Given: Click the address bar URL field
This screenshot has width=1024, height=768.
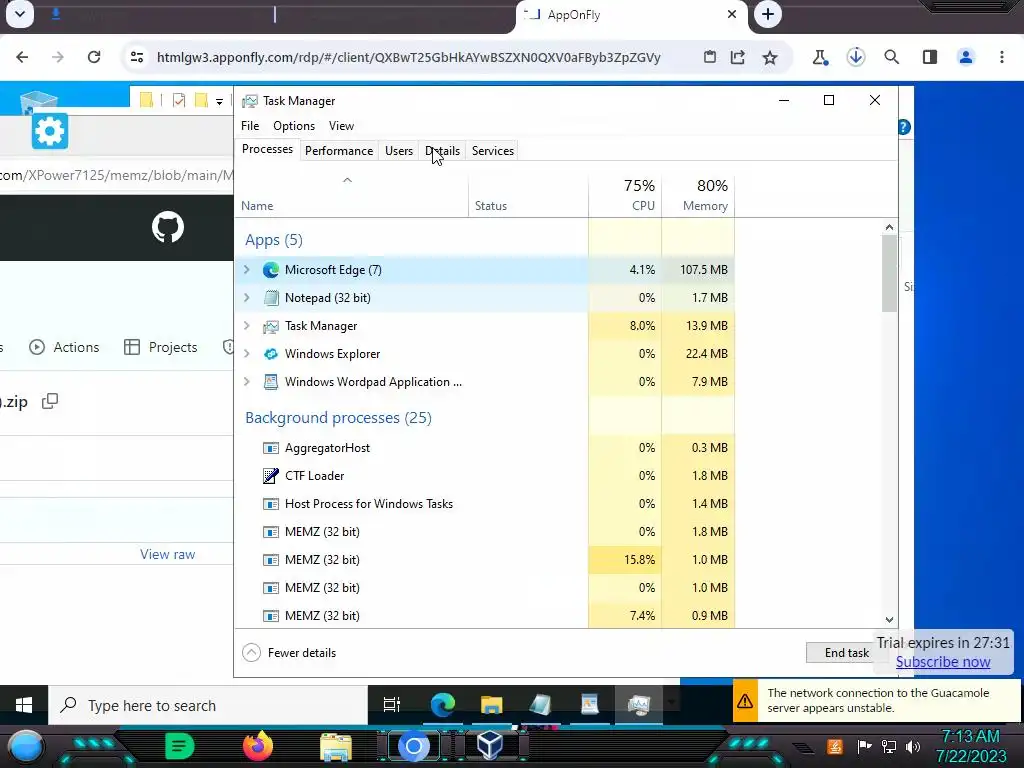Looking at the screenshot, I should coord(409,57).
